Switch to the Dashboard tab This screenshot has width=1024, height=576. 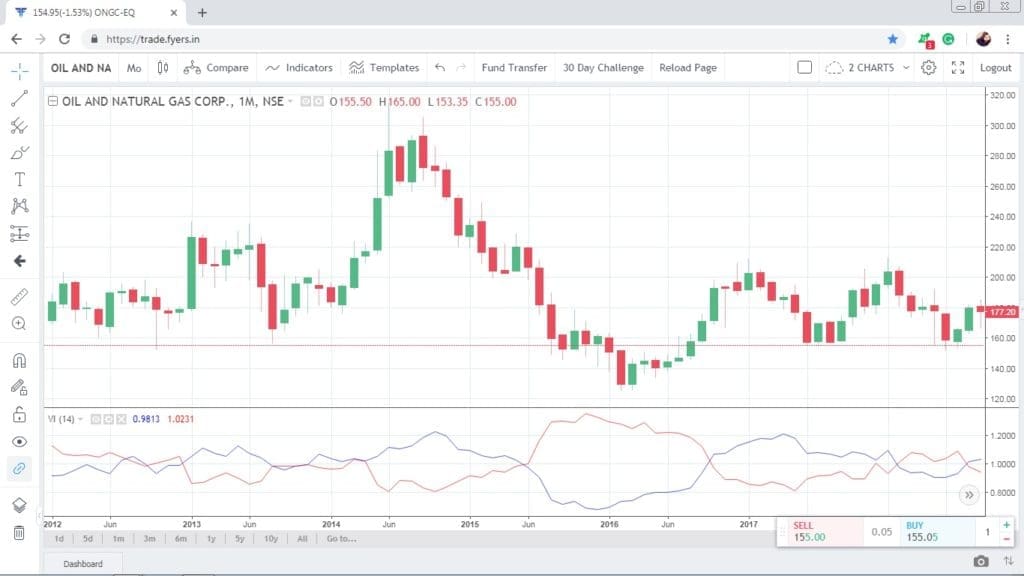pyautogui.click(x=84, y=563)
